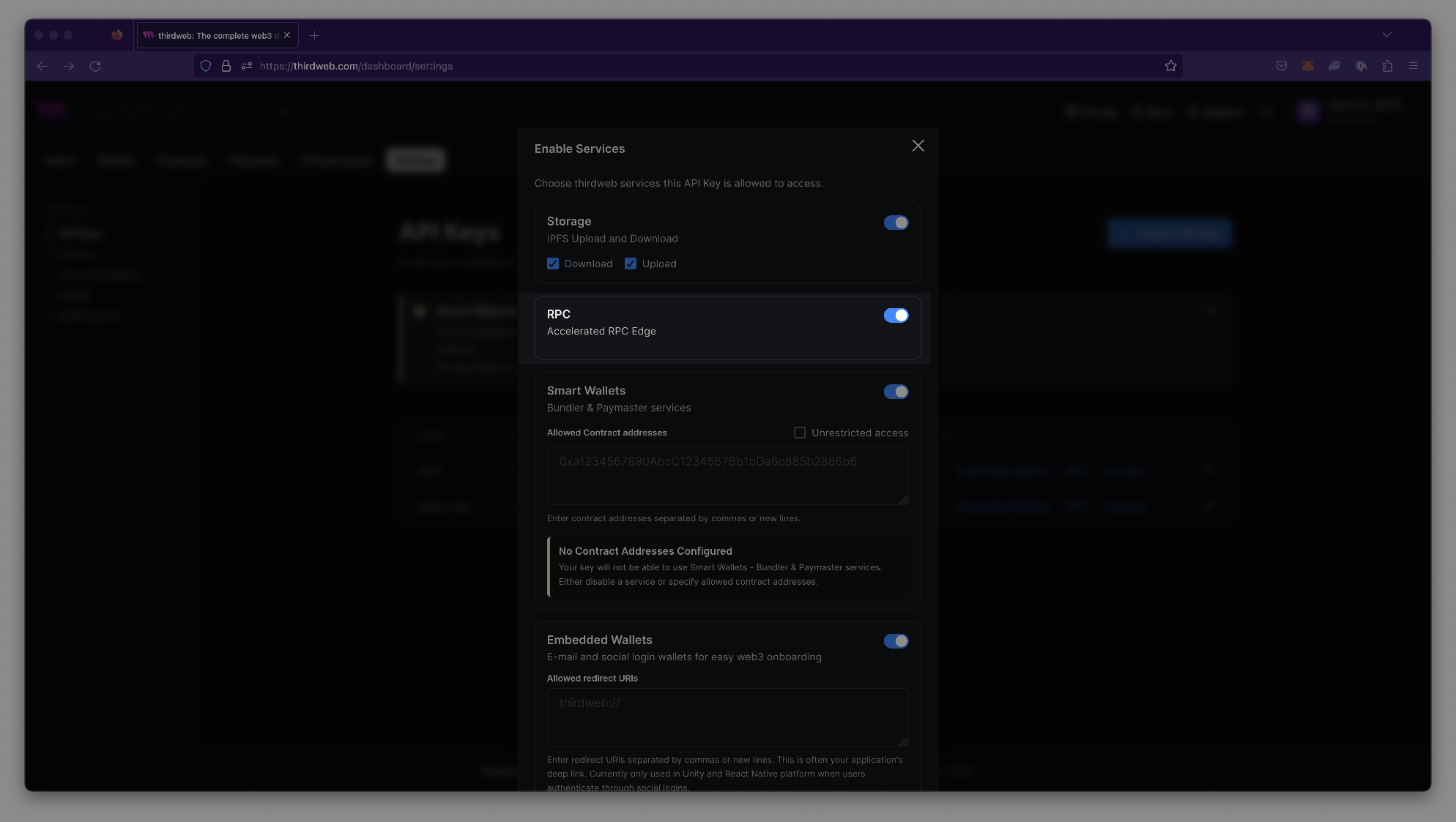
Task: Uncheck the Upload checkbox
Action: click(x=631, y=263)
